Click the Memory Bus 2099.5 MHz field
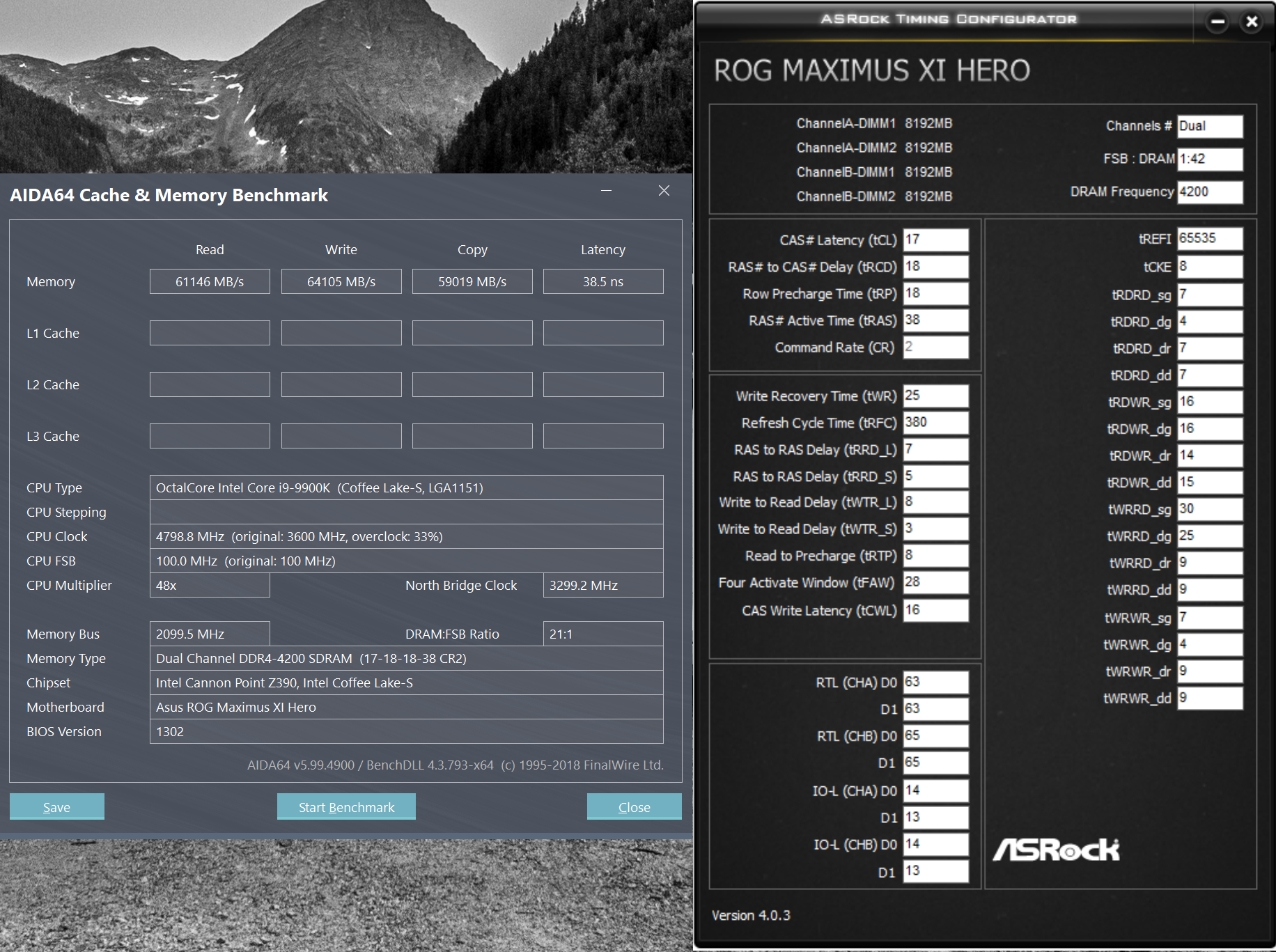This screenshot has width=1276, height=952. 210,634
